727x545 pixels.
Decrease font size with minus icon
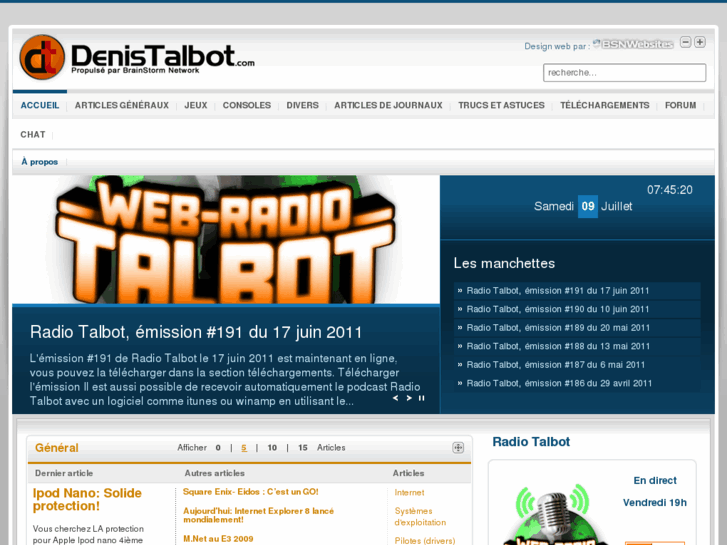tap(685, 42)
